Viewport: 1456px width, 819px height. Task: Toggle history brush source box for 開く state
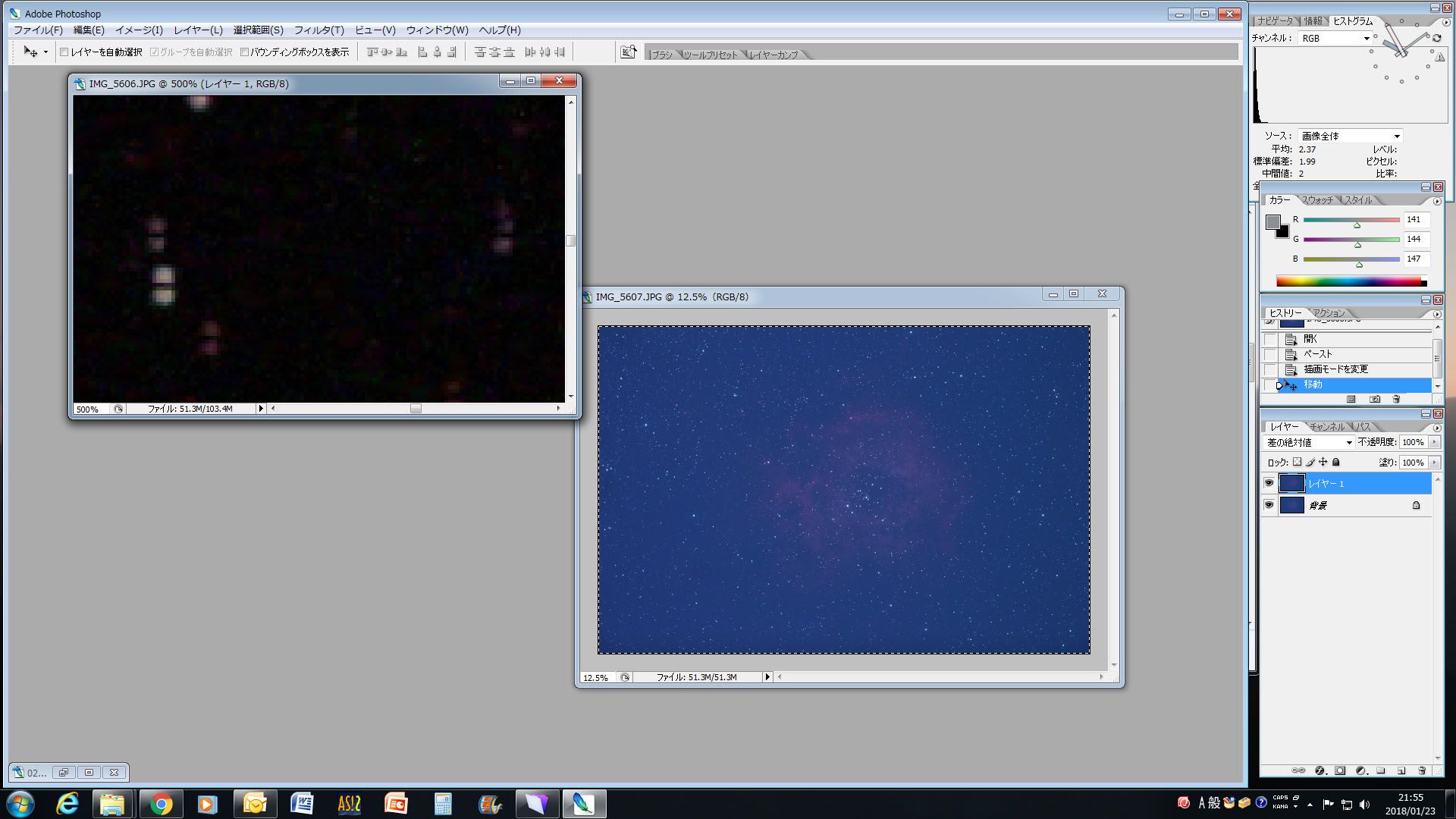pyautogui.click(x=1270, y=339)
